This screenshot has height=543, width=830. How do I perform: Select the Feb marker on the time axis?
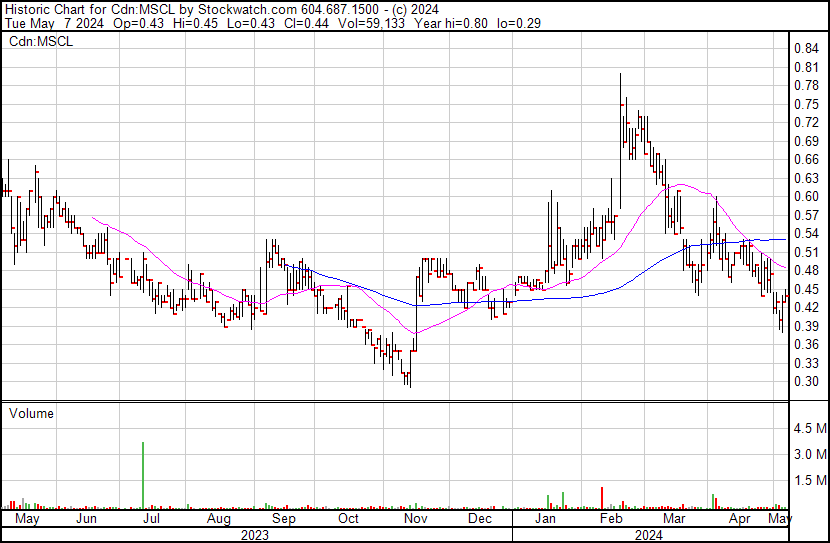point(610,520)
